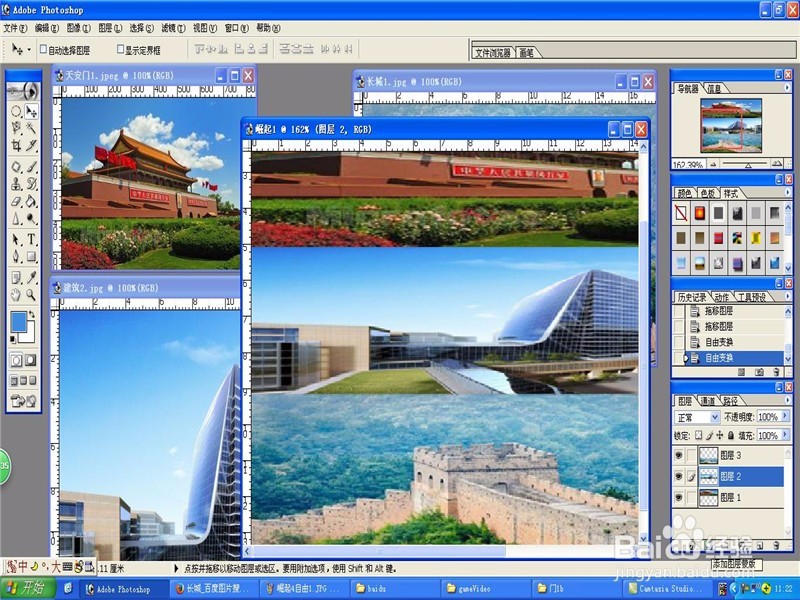This screenshot has width=800, height=600.
Task: Select the Healing/Patch tool
Action: point(16,167)
